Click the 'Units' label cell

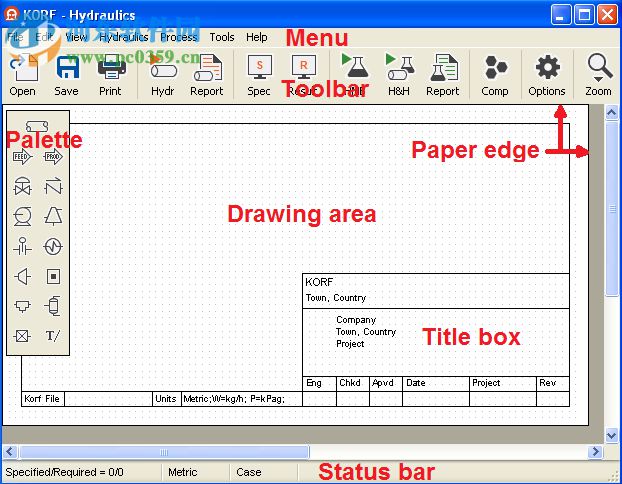click(165, 399)
